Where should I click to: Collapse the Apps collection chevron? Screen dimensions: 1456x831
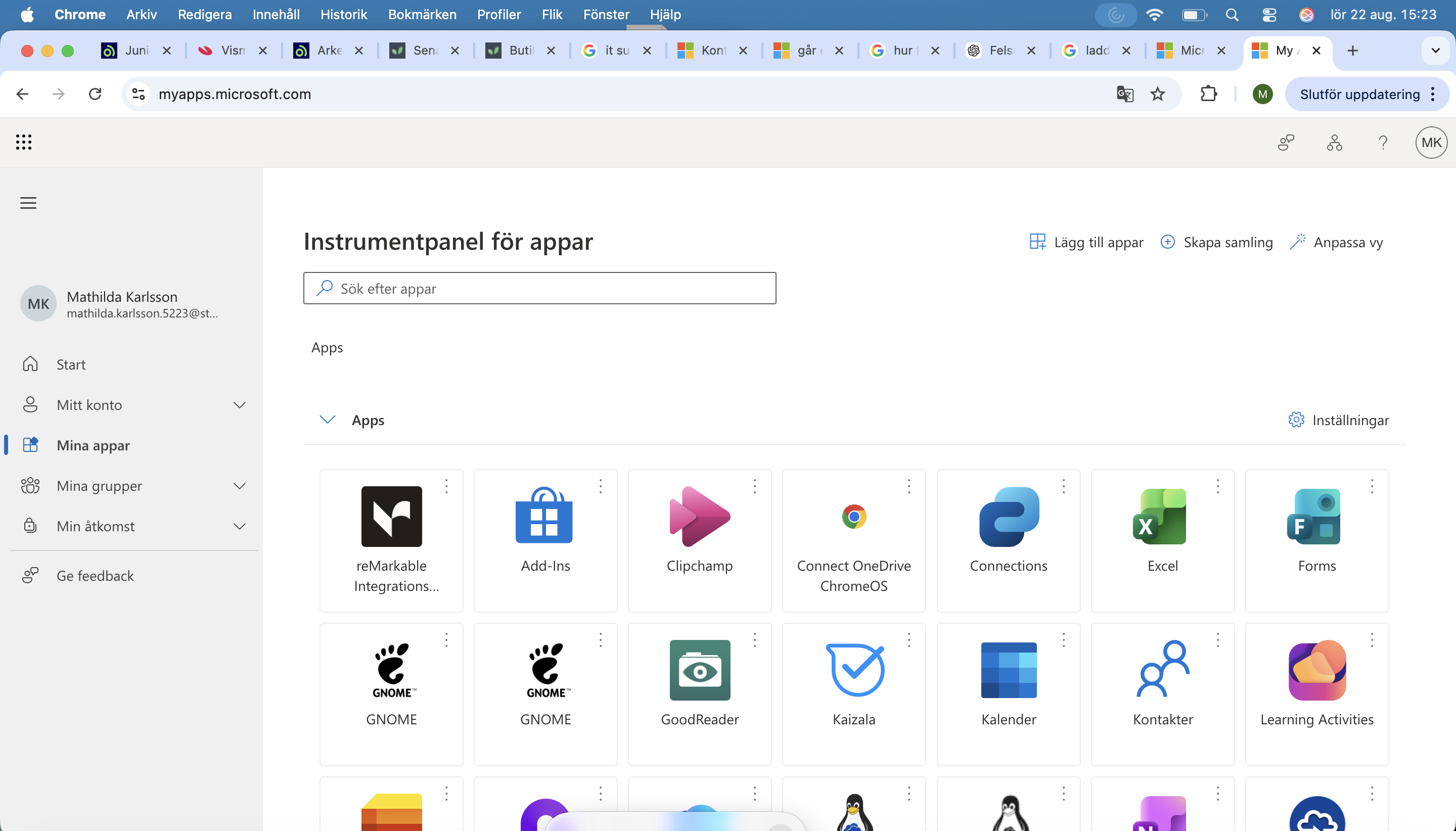(327, 420)
